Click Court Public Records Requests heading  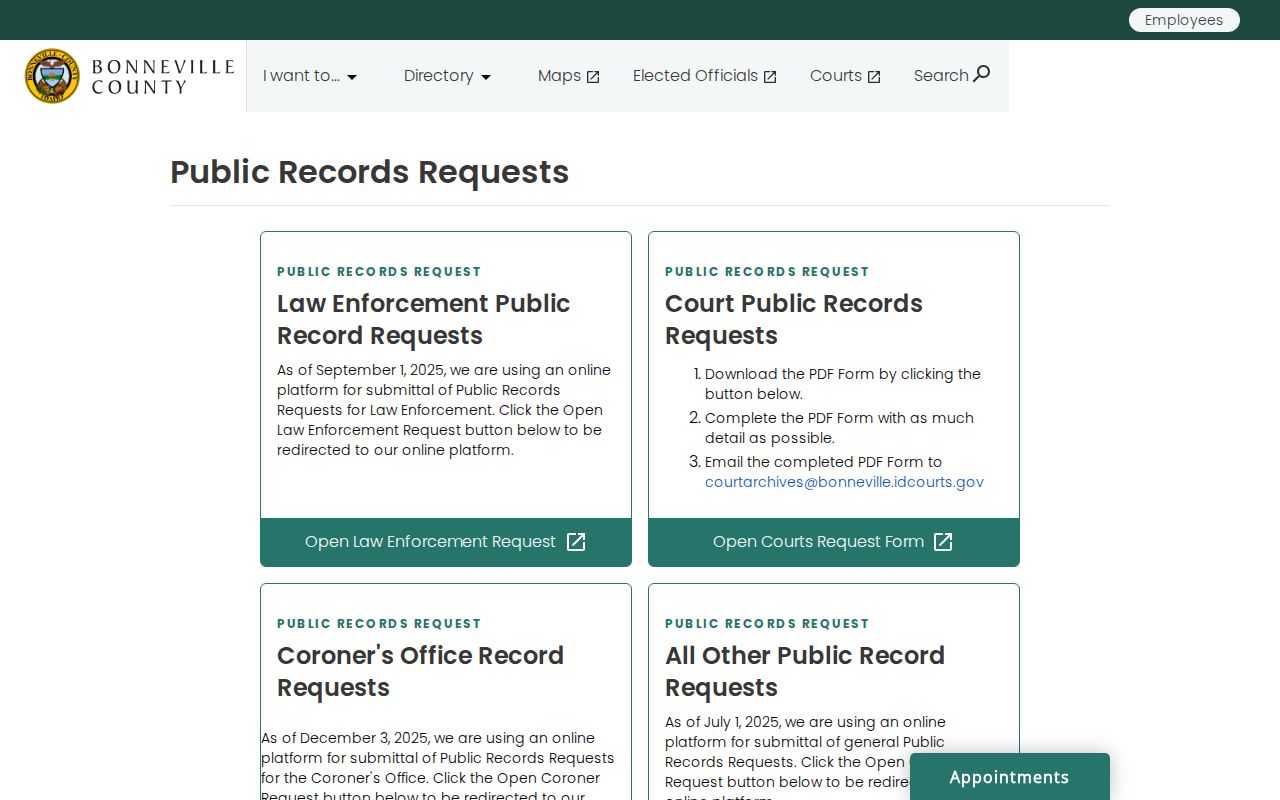[x=794, y=319]
